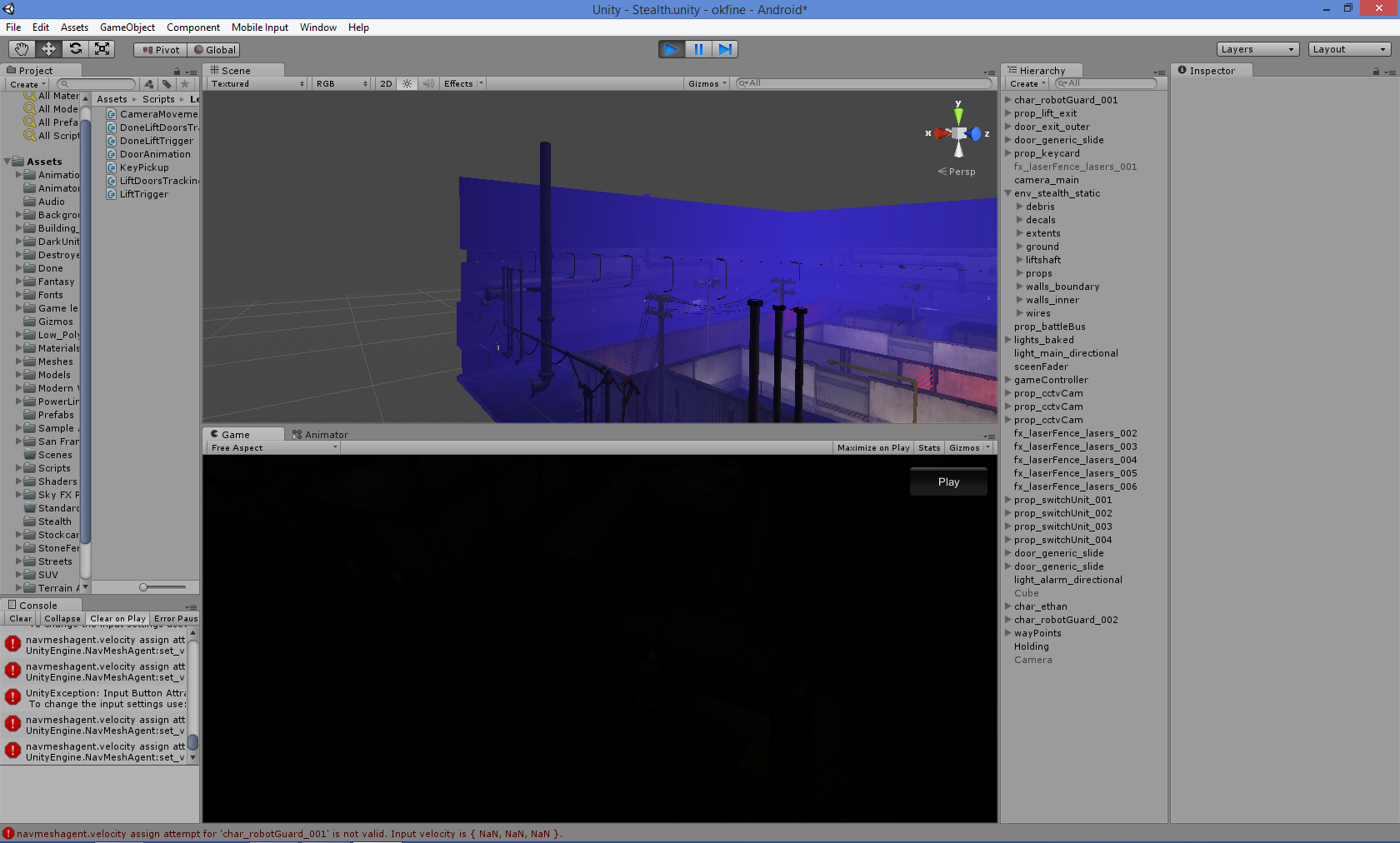Select first navmeshagent error in Console
The height and width of the screenshot is (843, 1400).
95,645
